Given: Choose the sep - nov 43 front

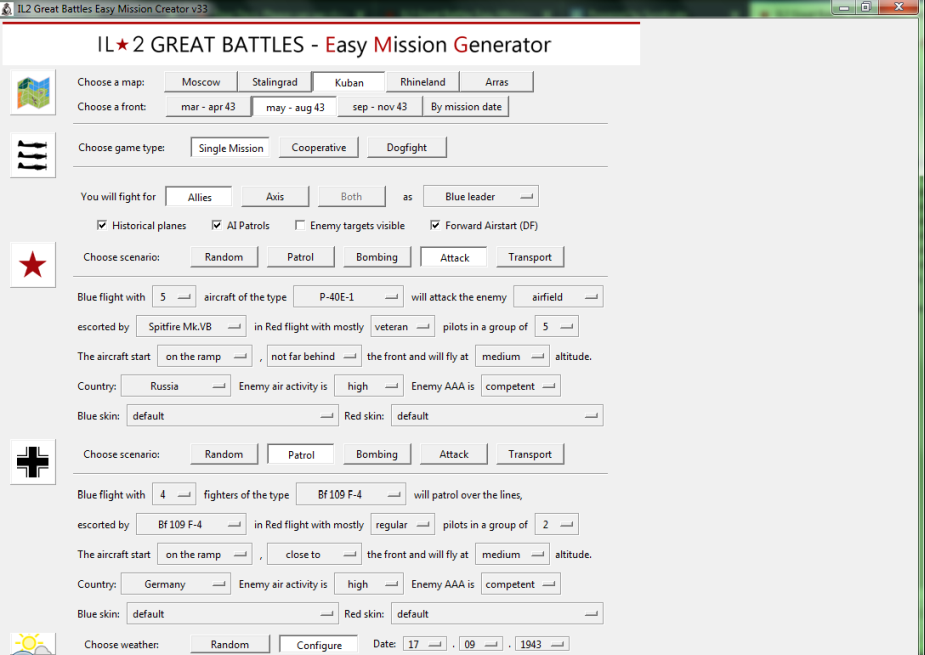Looking at the screenshot, I should (380, 107).
